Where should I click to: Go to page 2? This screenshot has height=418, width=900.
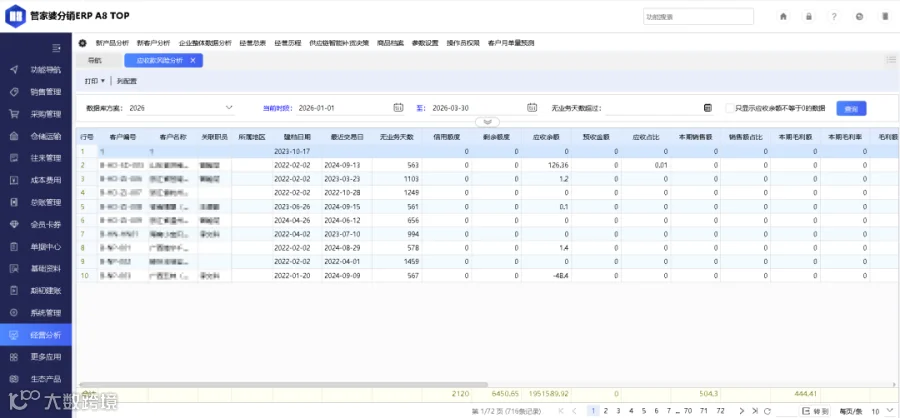[x=606, y=411]
